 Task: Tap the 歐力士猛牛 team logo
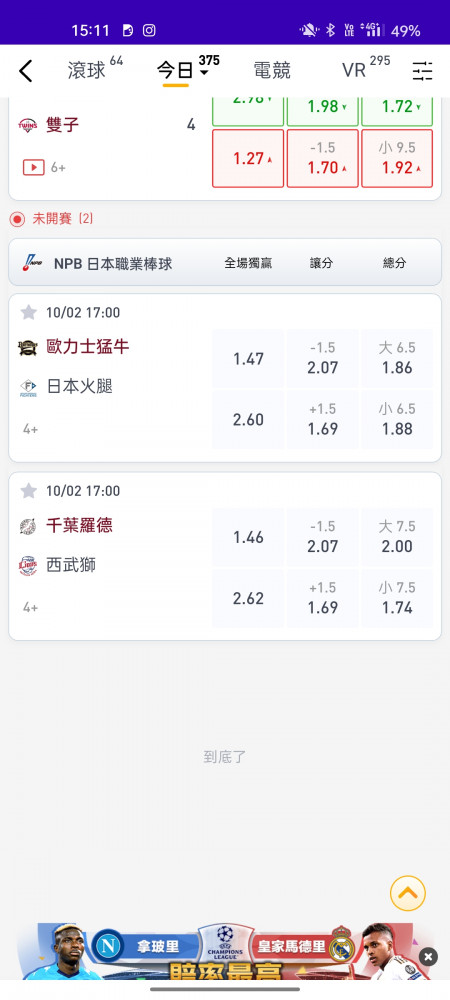(27, 348)
